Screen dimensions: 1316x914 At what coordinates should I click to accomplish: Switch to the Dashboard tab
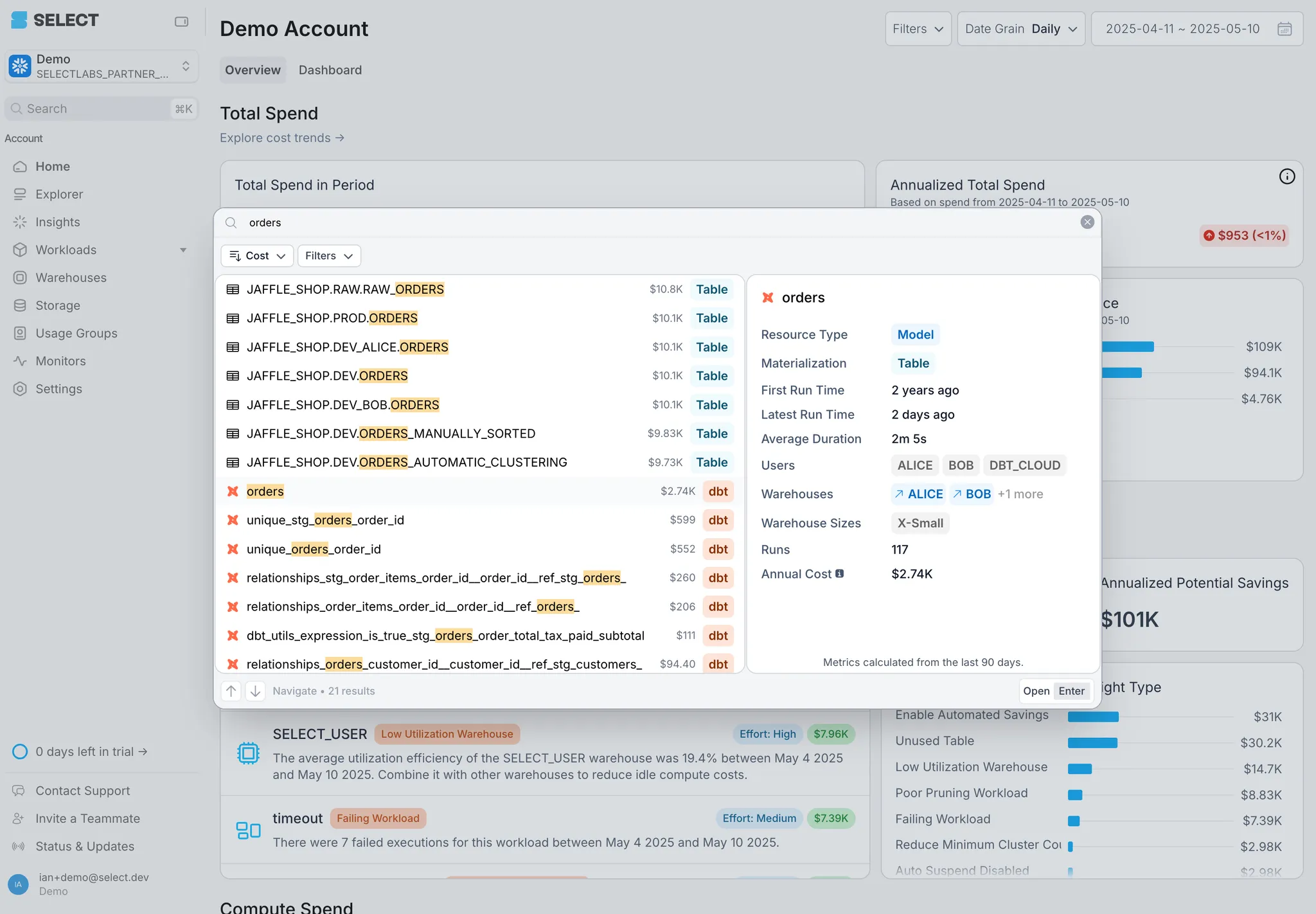click(330, 70)
